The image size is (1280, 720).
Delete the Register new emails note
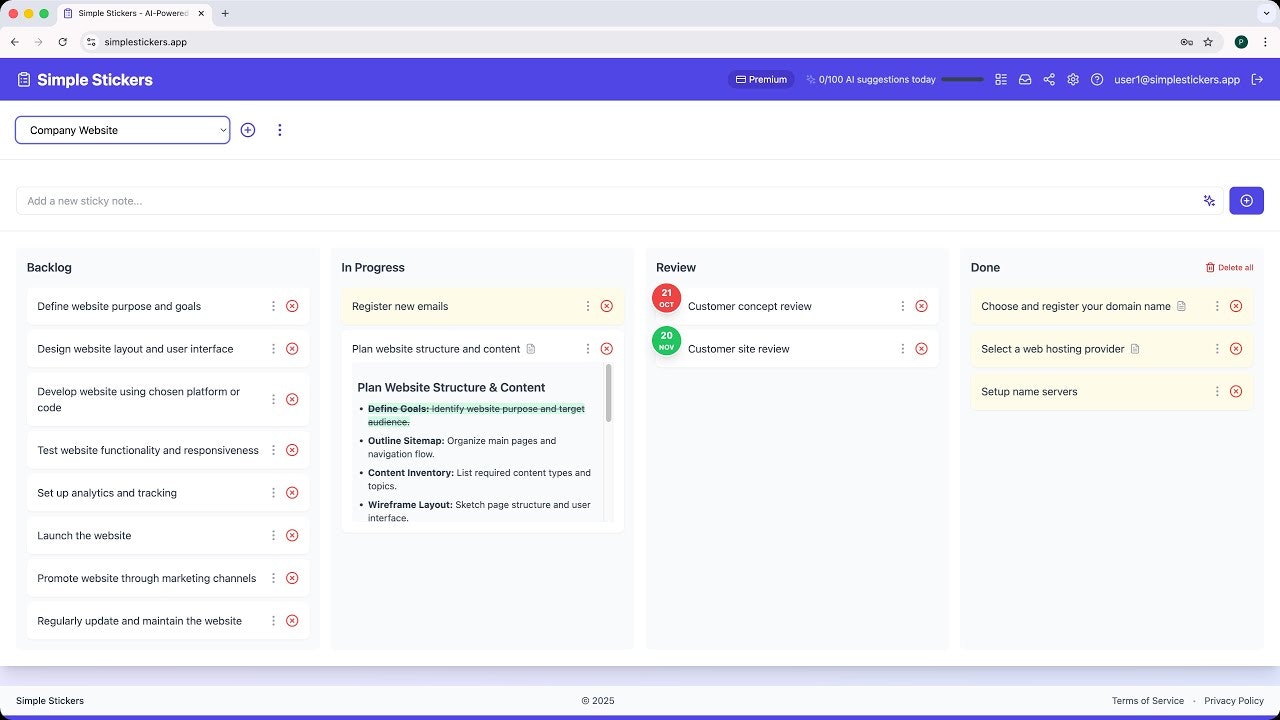pyautogui.click(x=607, y=306)
